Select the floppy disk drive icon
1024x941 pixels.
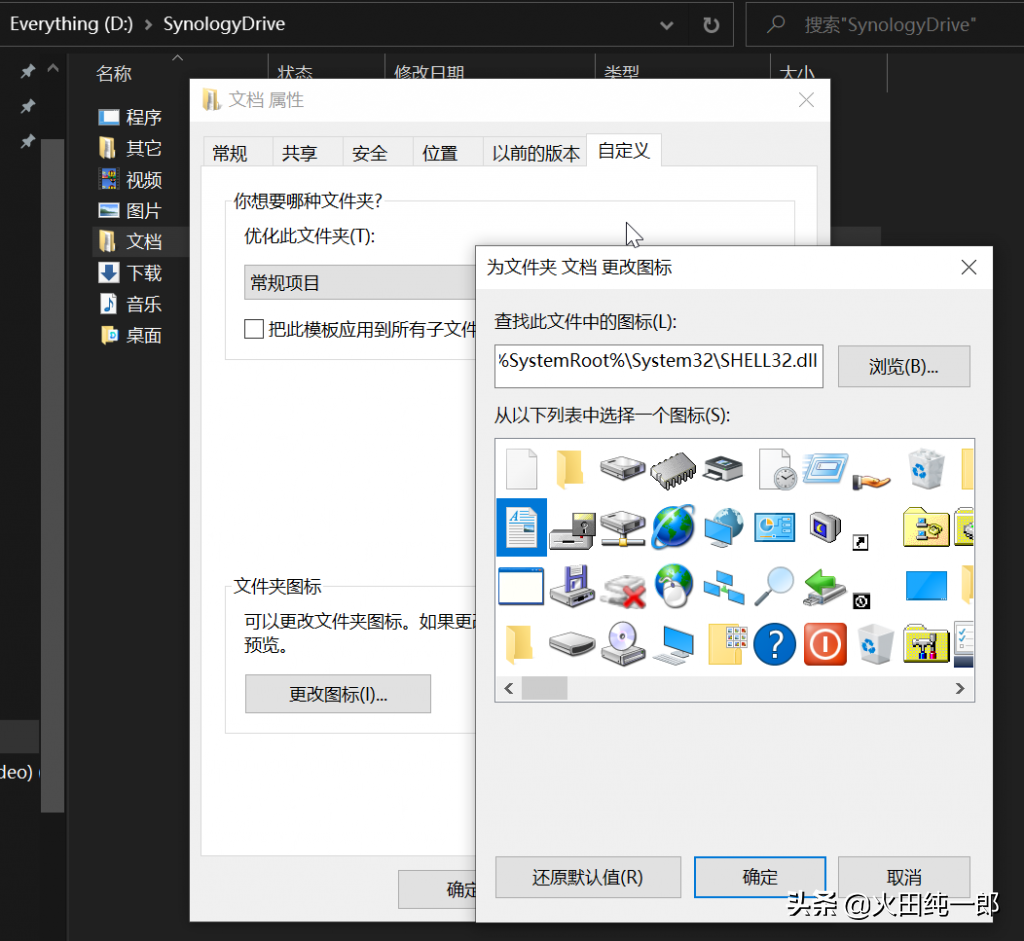(572, 586)
